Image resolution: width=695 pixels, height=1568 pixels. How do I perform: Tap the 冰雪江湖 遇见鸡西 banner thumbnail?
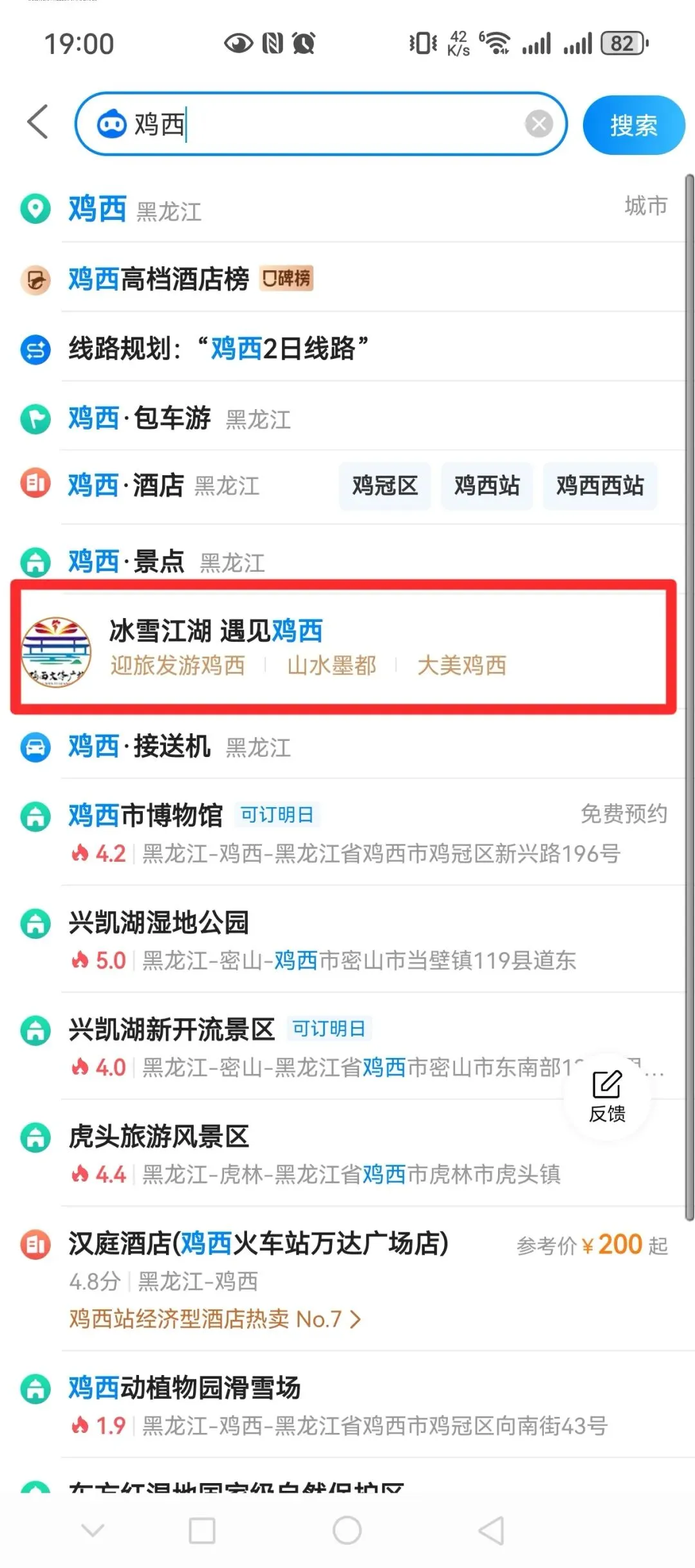(x=56, y=652)
